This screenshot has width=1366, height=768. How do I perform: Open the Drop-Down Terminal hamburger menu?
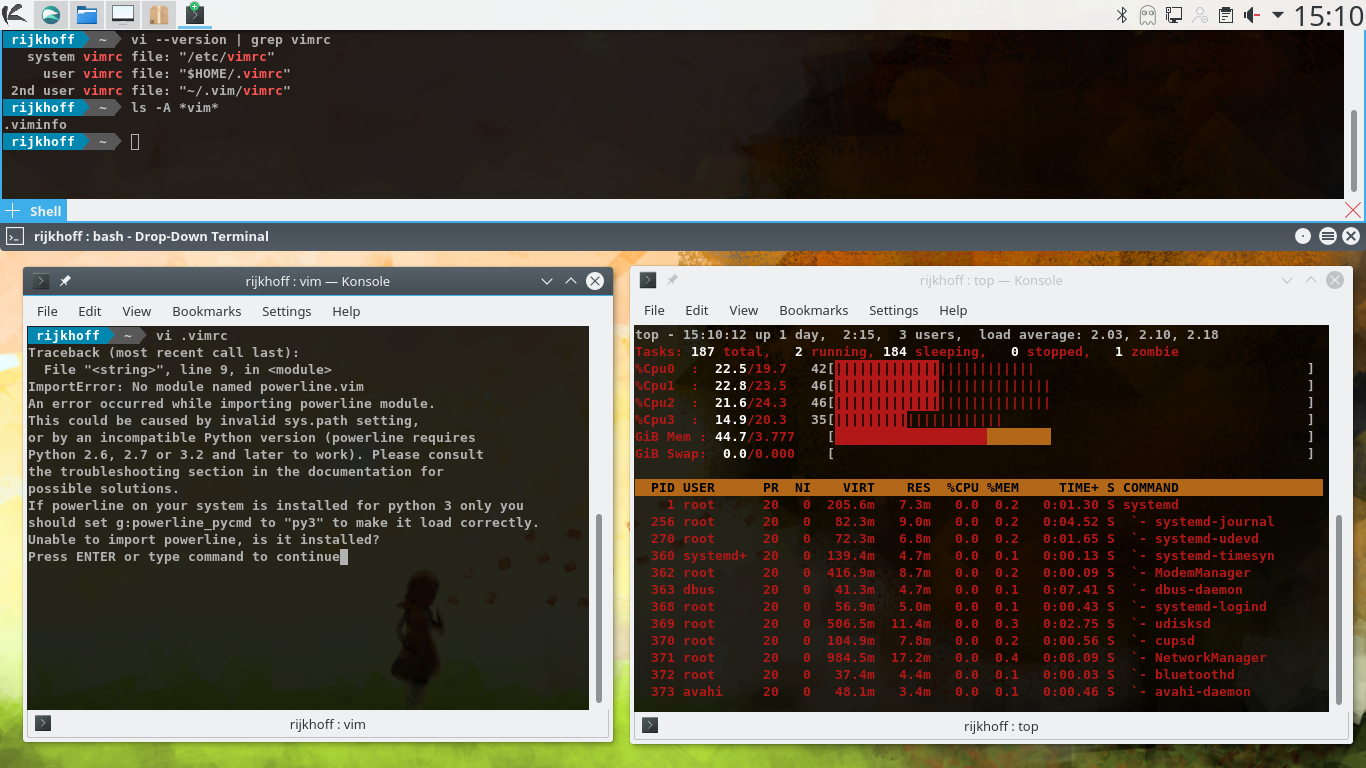point(1328,237)
